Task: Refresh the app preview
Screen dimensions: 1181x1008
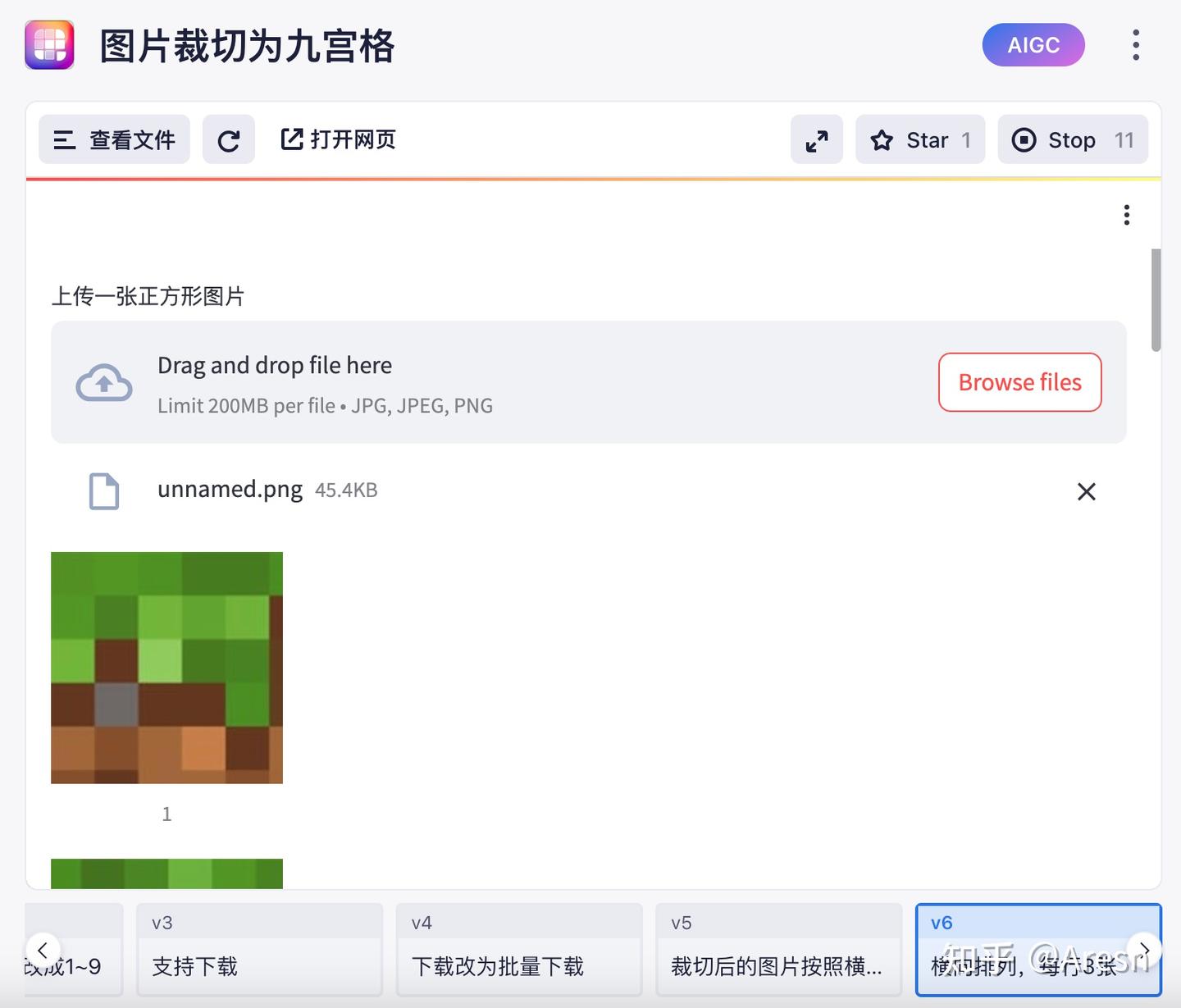Action: pyautogui.click(x=229, y=139)
